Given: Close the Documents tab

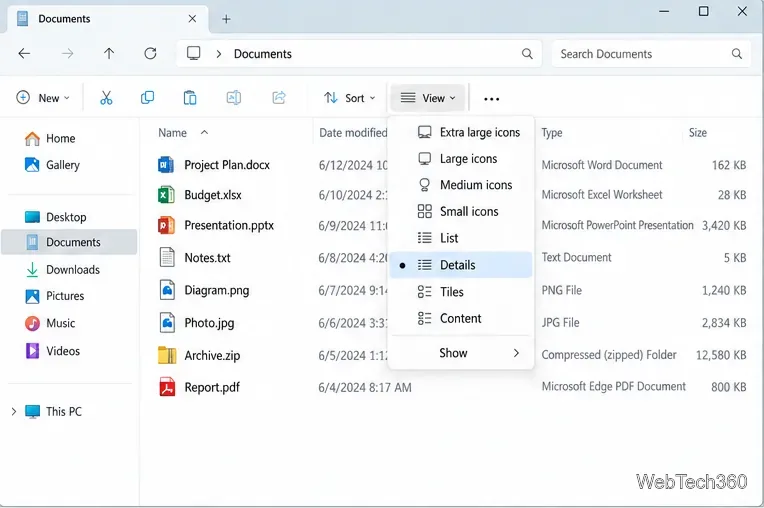Looking at the screenshot, I should (192, 19).
